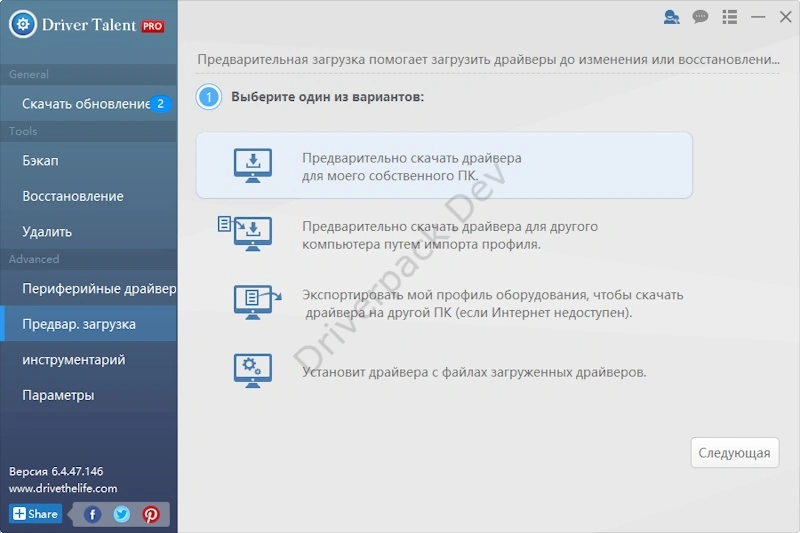800x533 pixels.
Task: Open the main menu list icon
Action: pos(730,17)
